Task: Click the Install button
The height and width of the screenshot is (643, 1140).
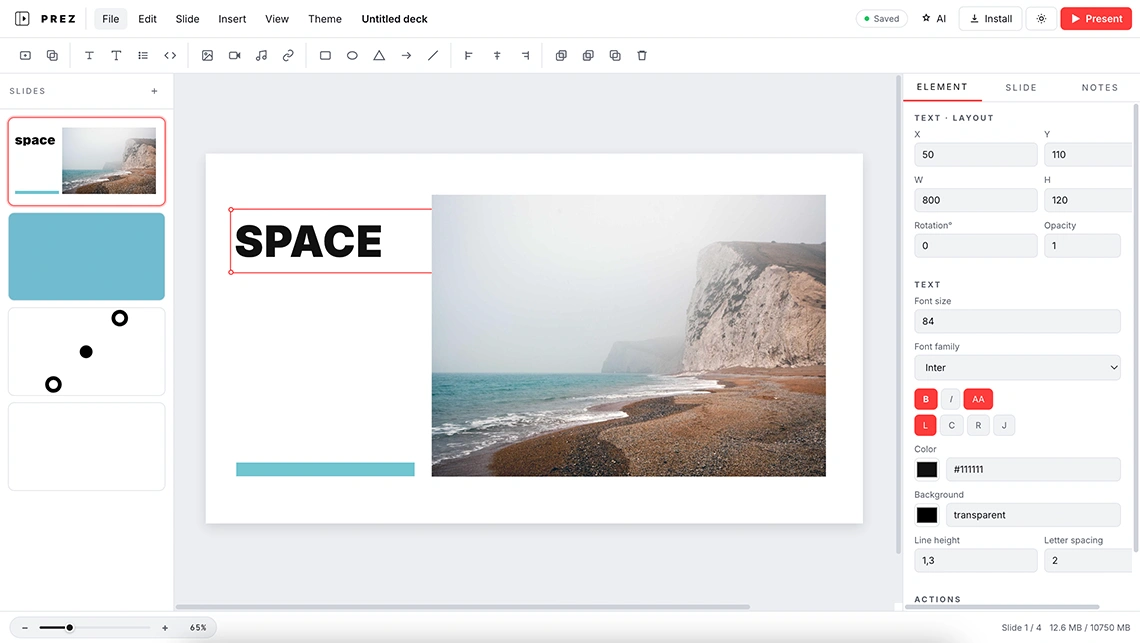Action: (990, 19)
